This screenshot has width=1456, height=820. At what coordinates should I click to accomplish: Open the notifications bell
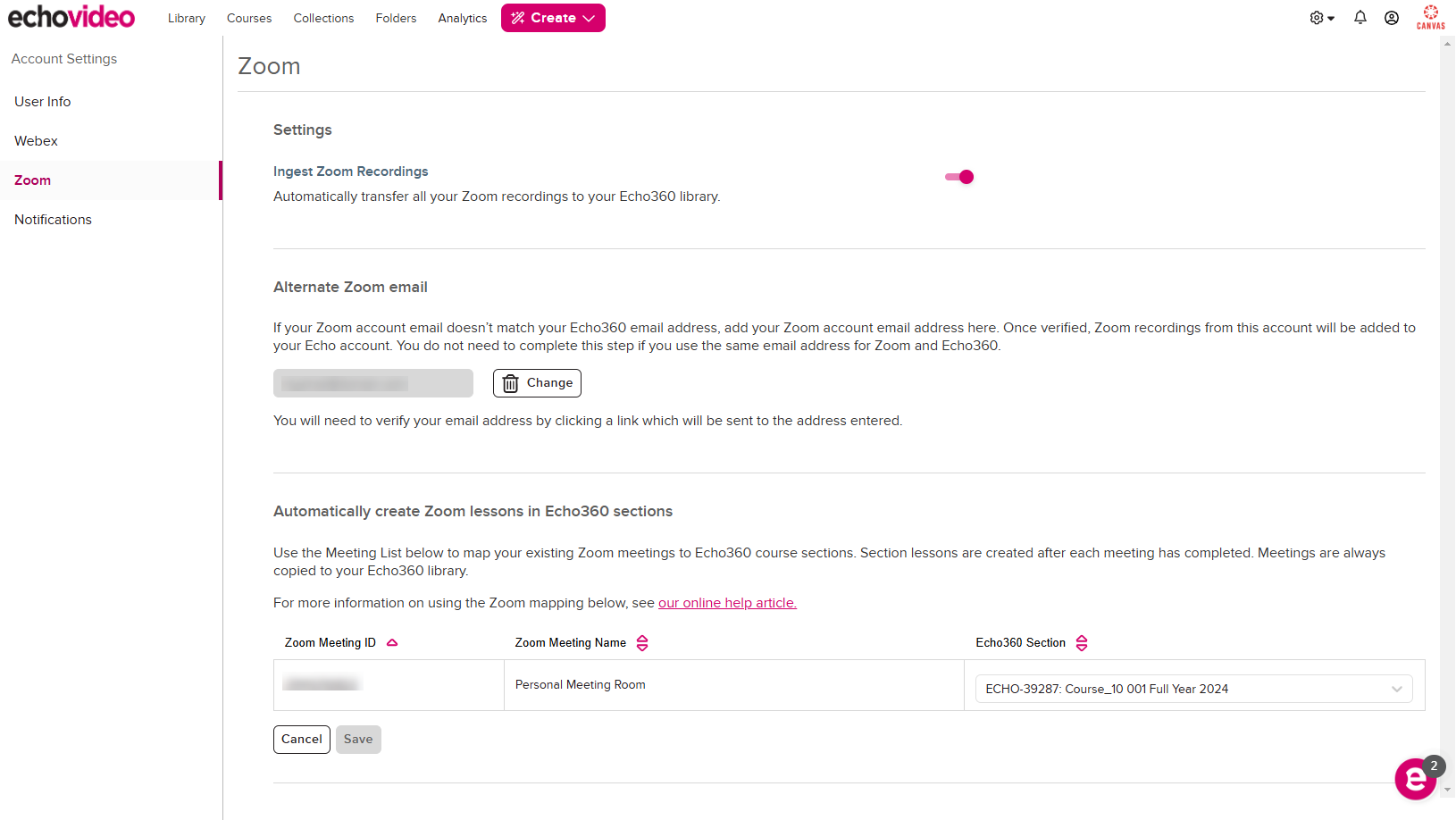1360,18
